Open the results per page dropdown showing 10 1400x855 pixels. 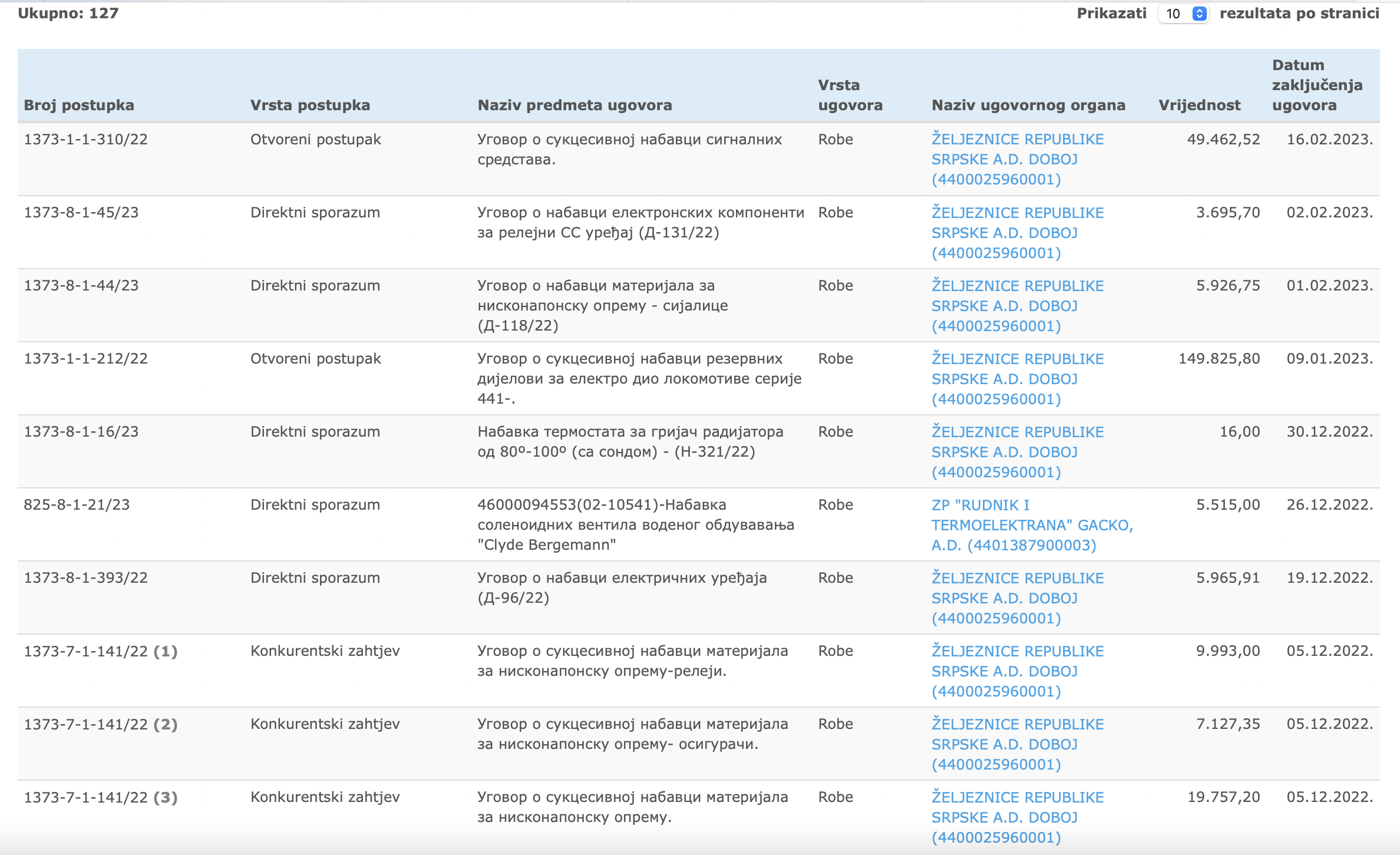(x=1183, y=14)
